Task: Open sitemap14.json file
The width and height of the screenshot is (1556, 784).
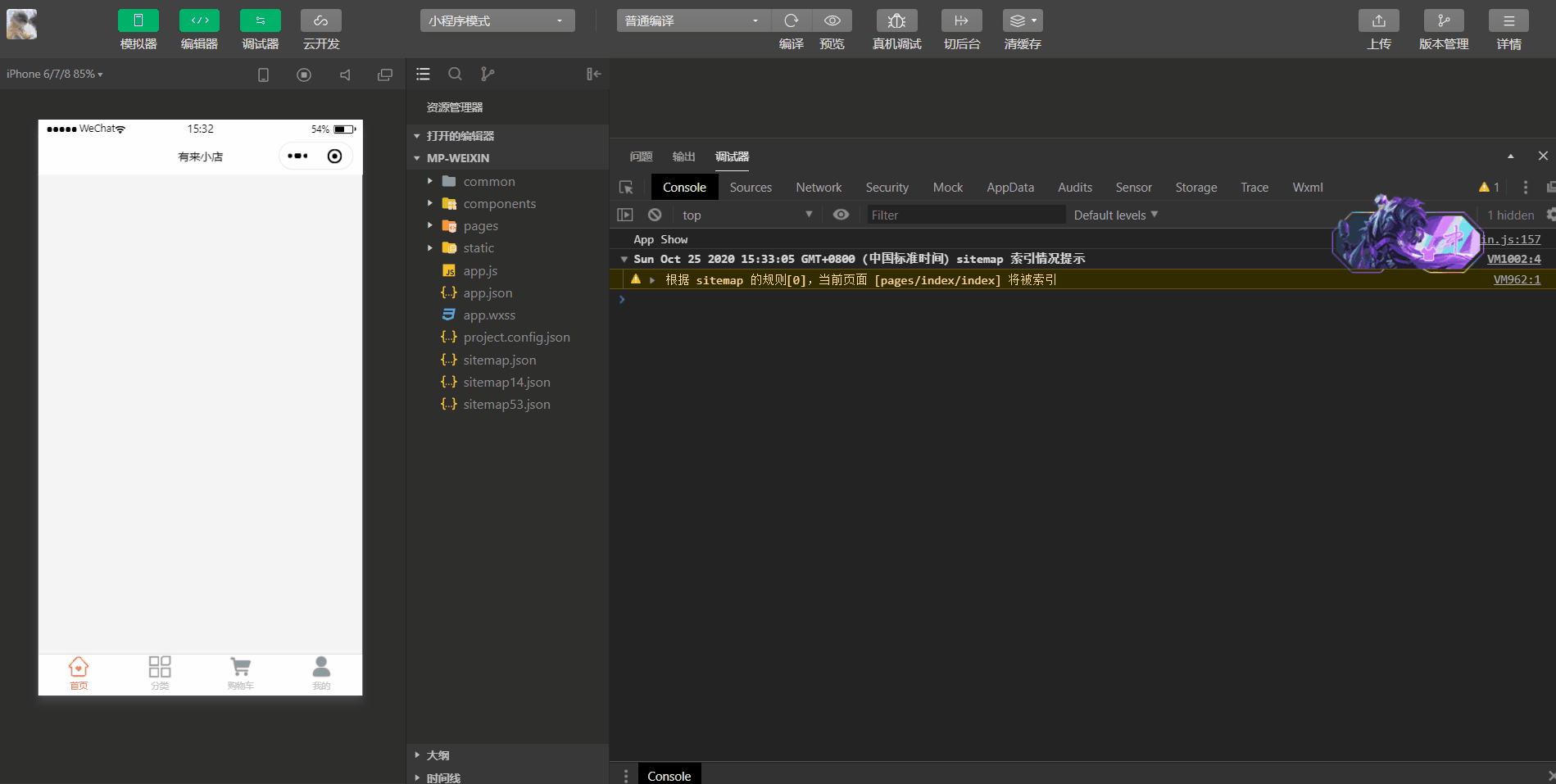Action: 507,382
